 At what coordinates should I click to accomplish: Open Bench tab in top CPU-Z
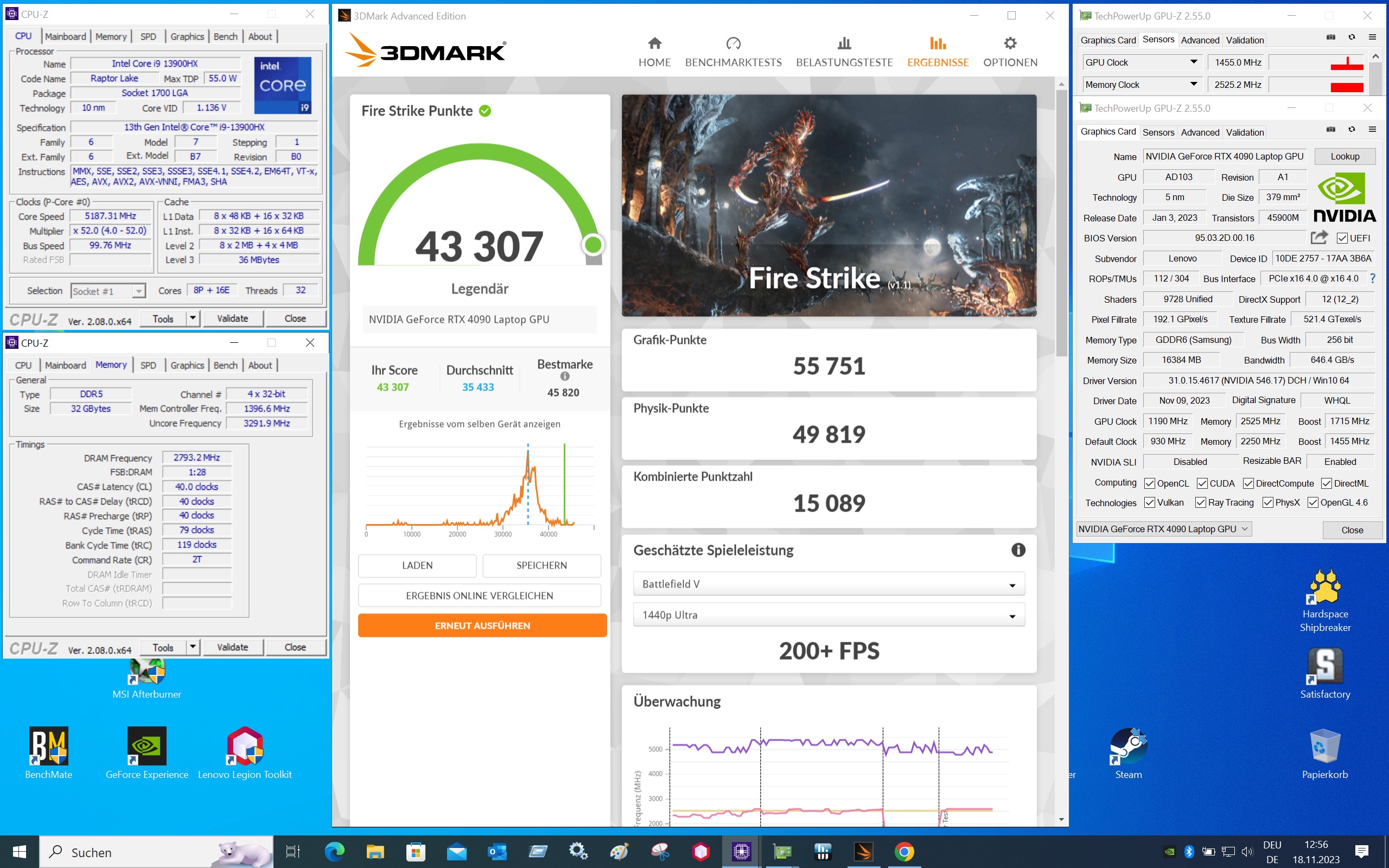[x=226, y=36]
